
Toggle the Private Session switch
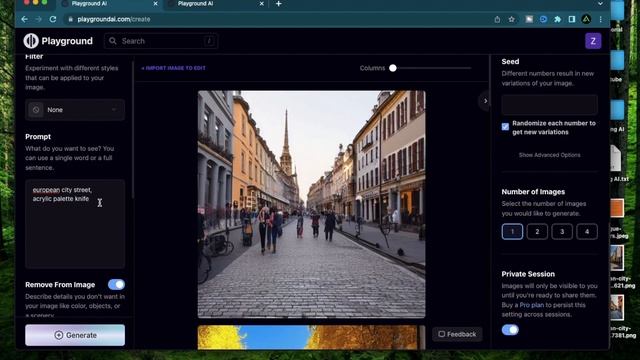tap(510, 329)
